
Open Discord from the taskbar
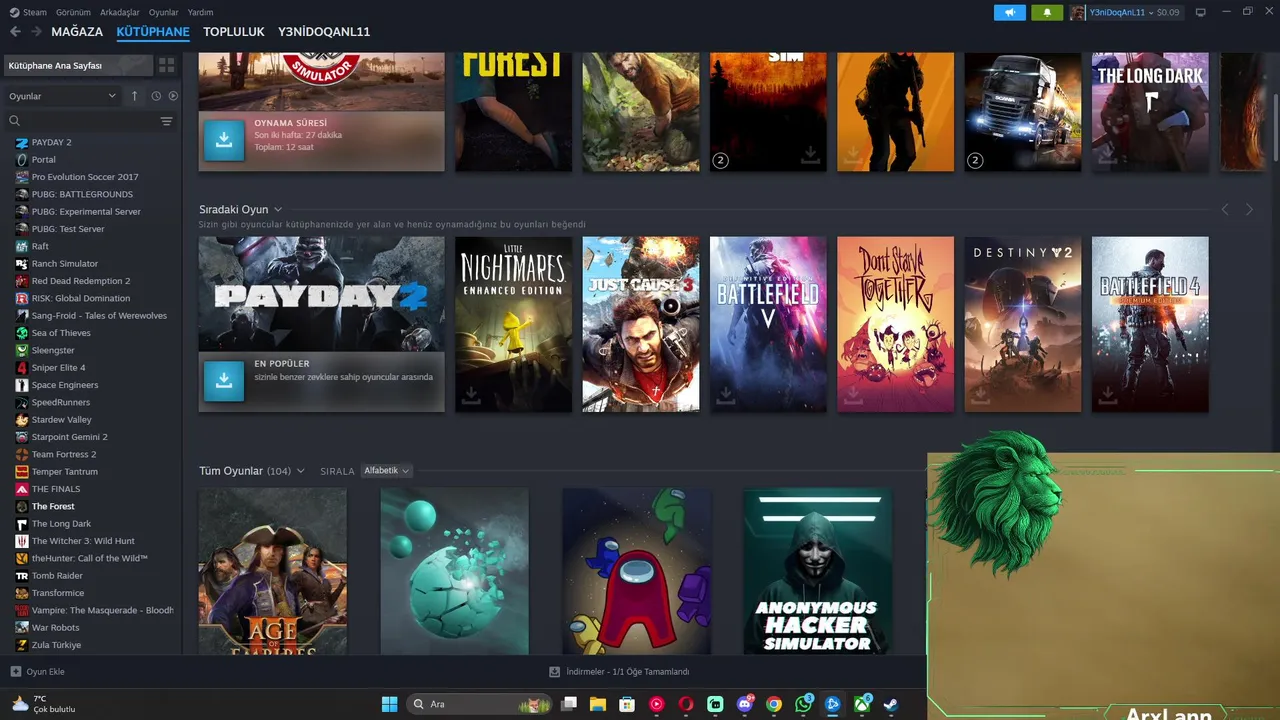(744, 704)
